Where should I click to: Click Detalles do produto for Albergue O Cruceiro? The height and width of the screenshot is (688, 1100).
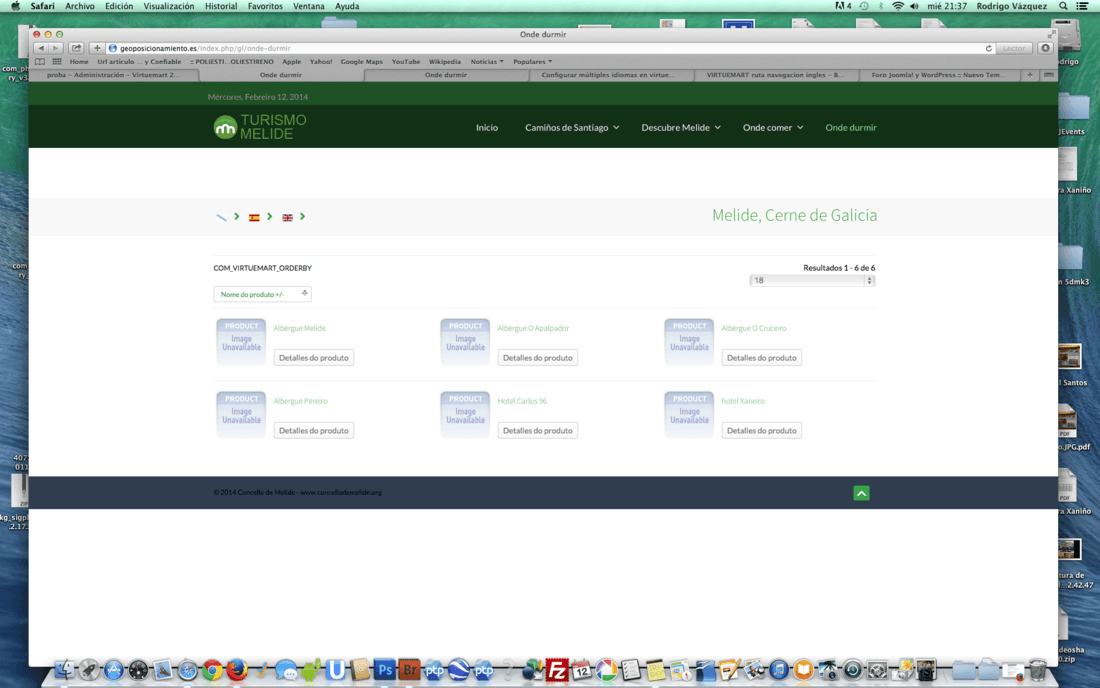pyautogui.click(x=761, y=358)
